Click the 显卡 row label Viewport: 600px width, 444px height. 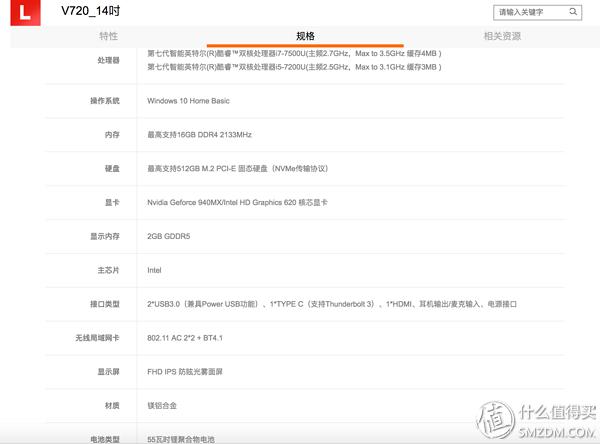(x=112, y=202)
